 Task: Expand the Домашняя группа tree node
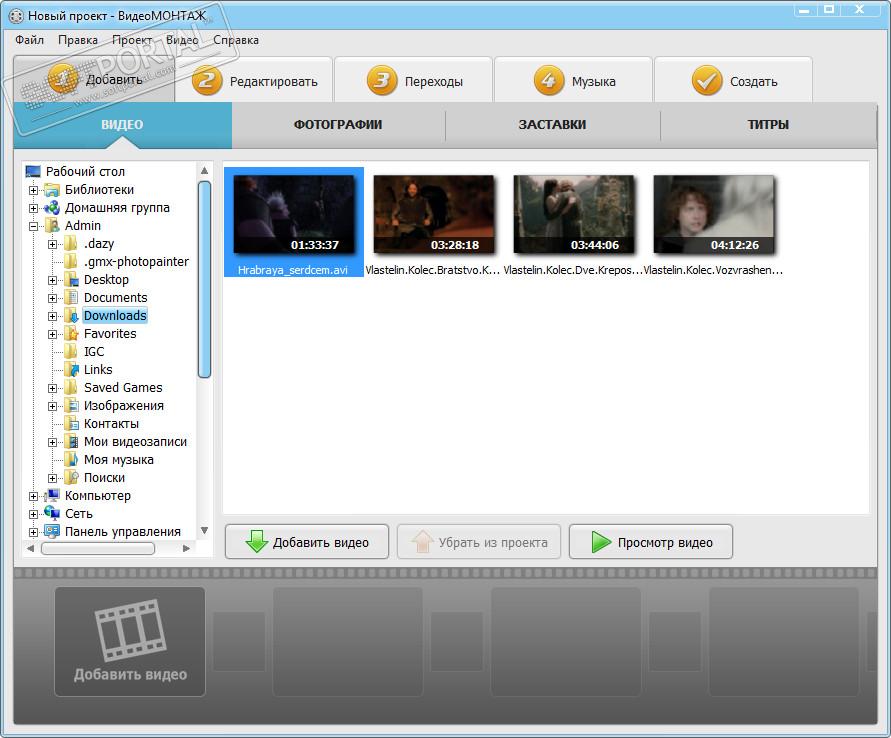34,209
